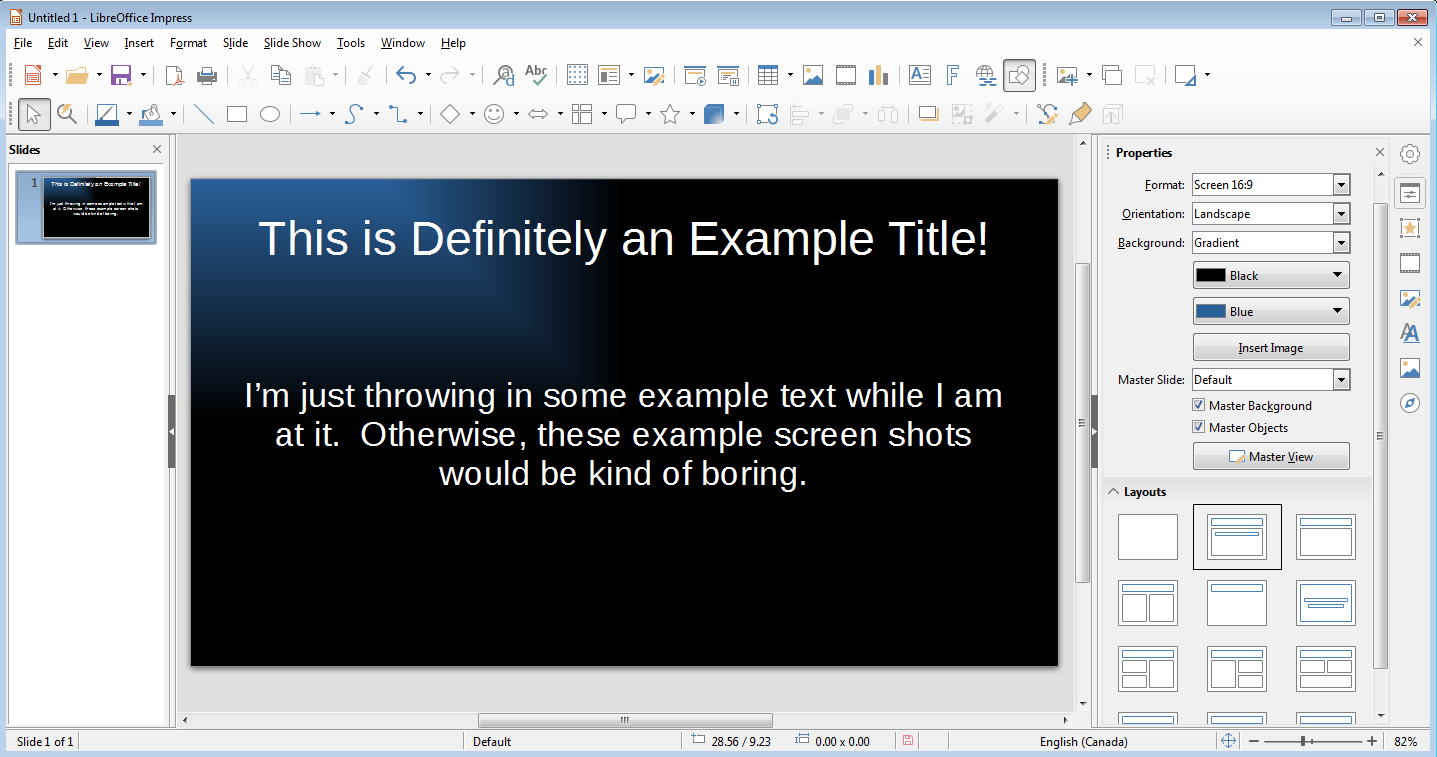Toggle the Master Background checkbox
Screen dimensions: 1437x757
coord(1199,405)
